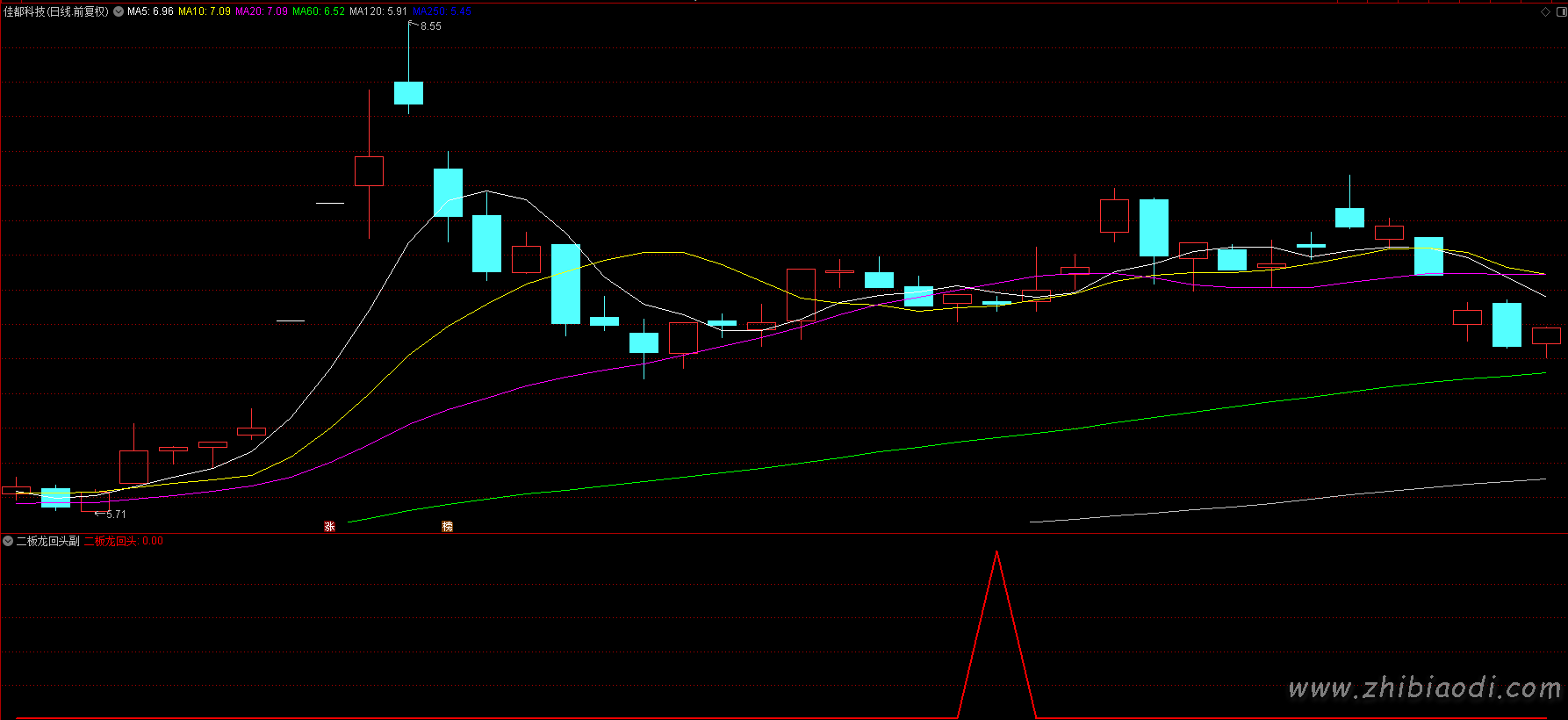The width and height of the screenshot is (1568, 720).
Task: Select the yellow MA10 label
Action: pyautogui.click(x=205, y=11)
